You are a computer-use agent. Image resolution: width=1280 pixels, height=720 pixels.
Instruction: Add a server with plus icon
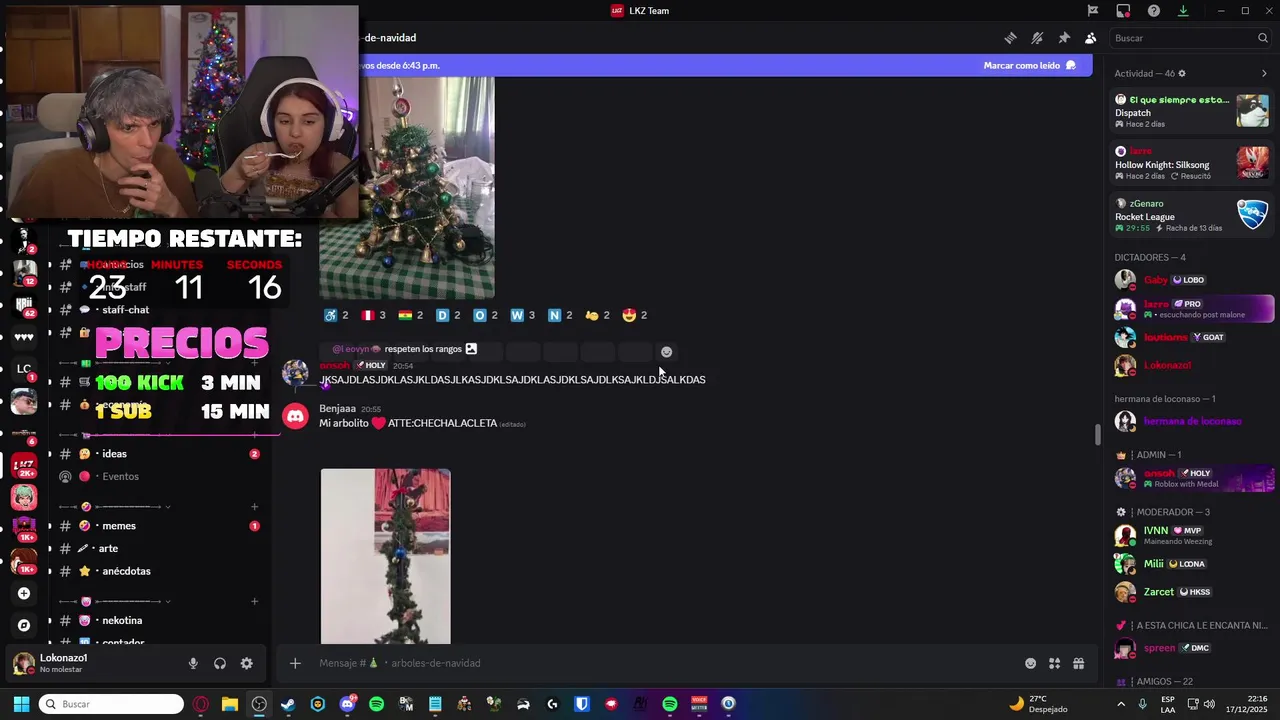(24, 593)
